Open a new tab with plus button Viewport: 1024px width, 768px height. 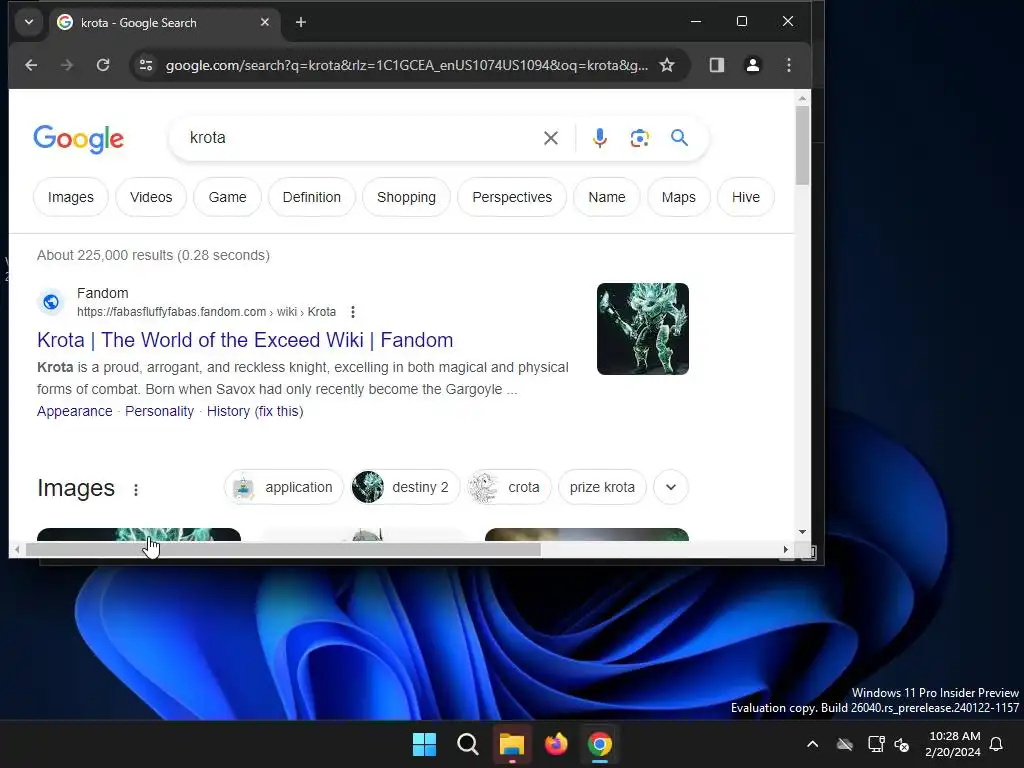point(300,22)
